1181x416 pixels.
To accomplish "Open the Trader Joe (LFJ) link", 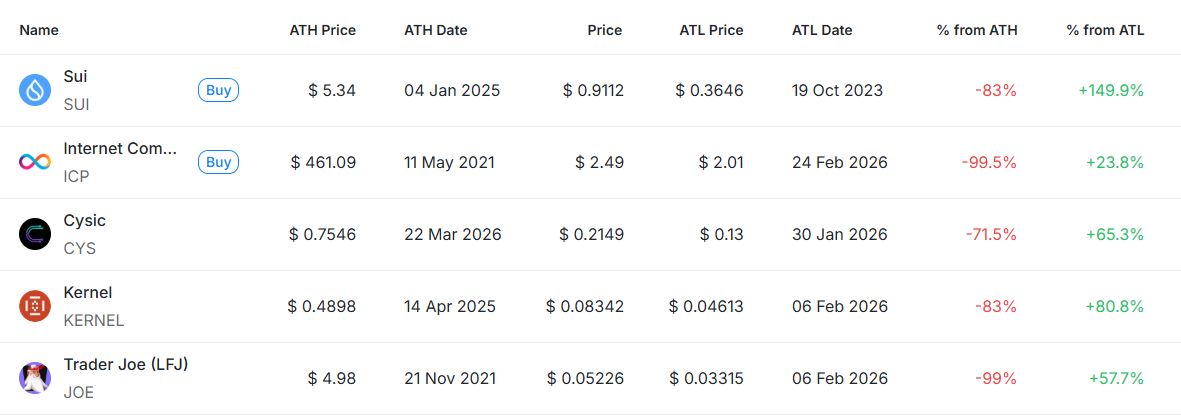I will tap(125, 365).
